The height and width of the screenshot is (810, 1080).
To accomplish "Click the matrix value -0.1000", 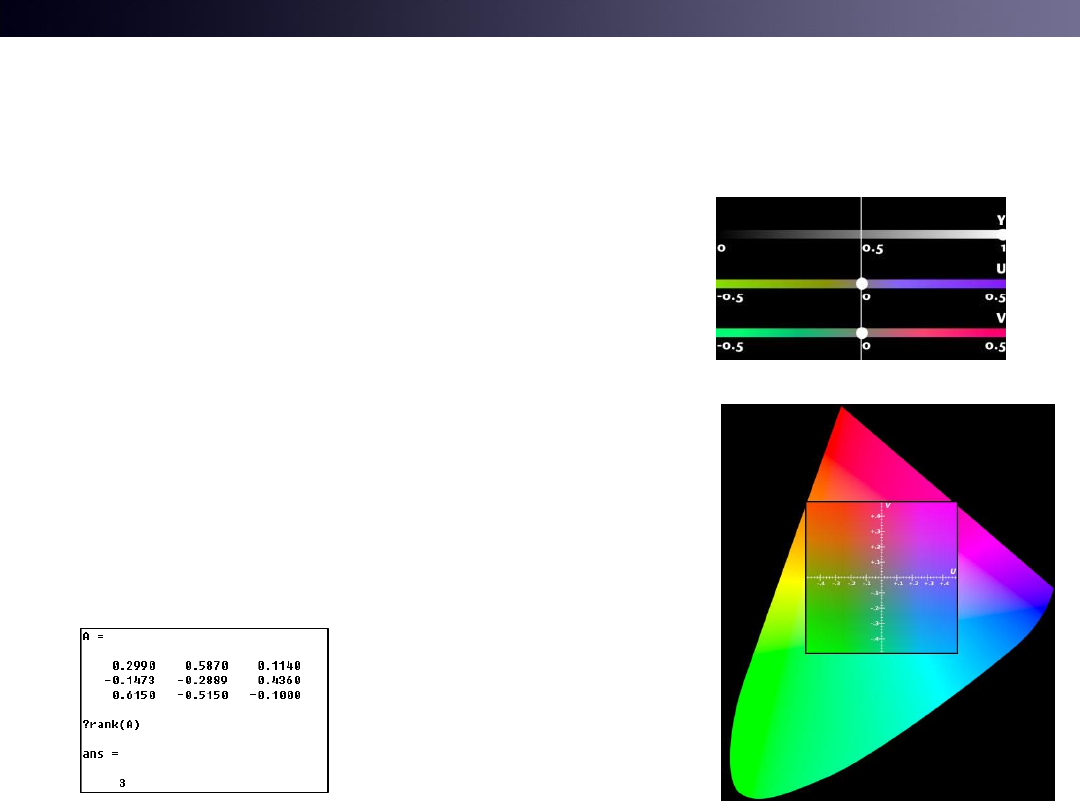I will [279, 695].
